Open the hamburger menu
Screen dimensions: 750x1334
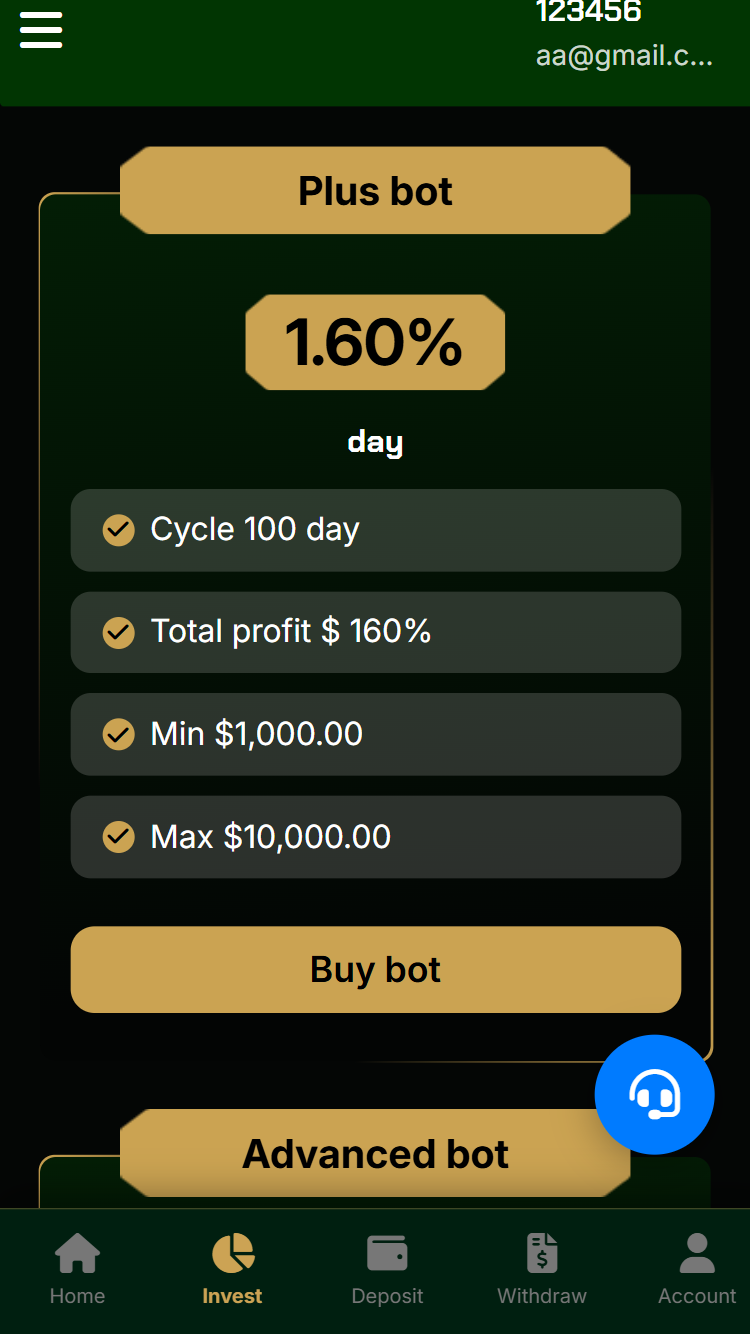41,30
